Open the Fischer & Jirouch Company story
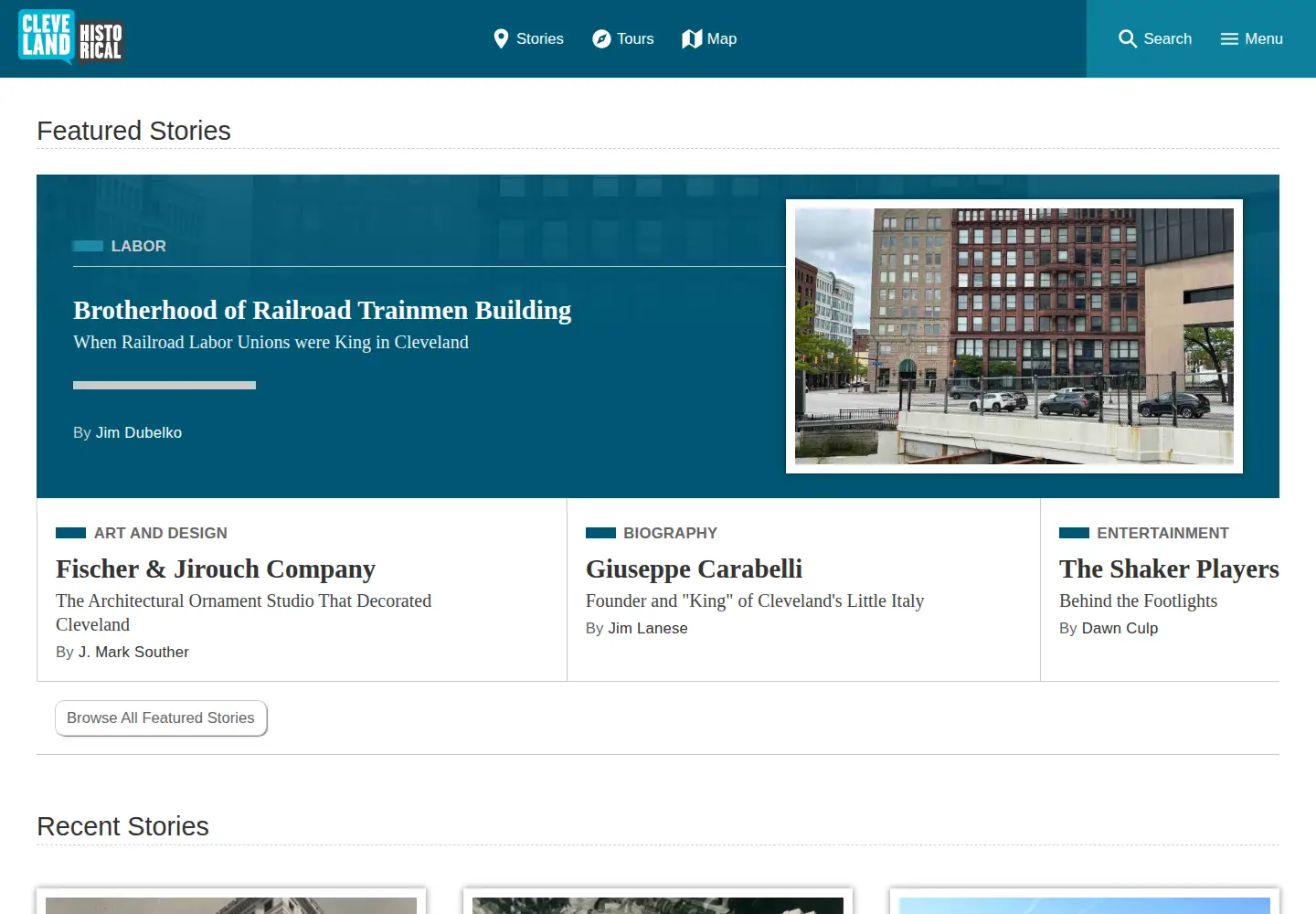1316x914 pixels. coord(216,569)
